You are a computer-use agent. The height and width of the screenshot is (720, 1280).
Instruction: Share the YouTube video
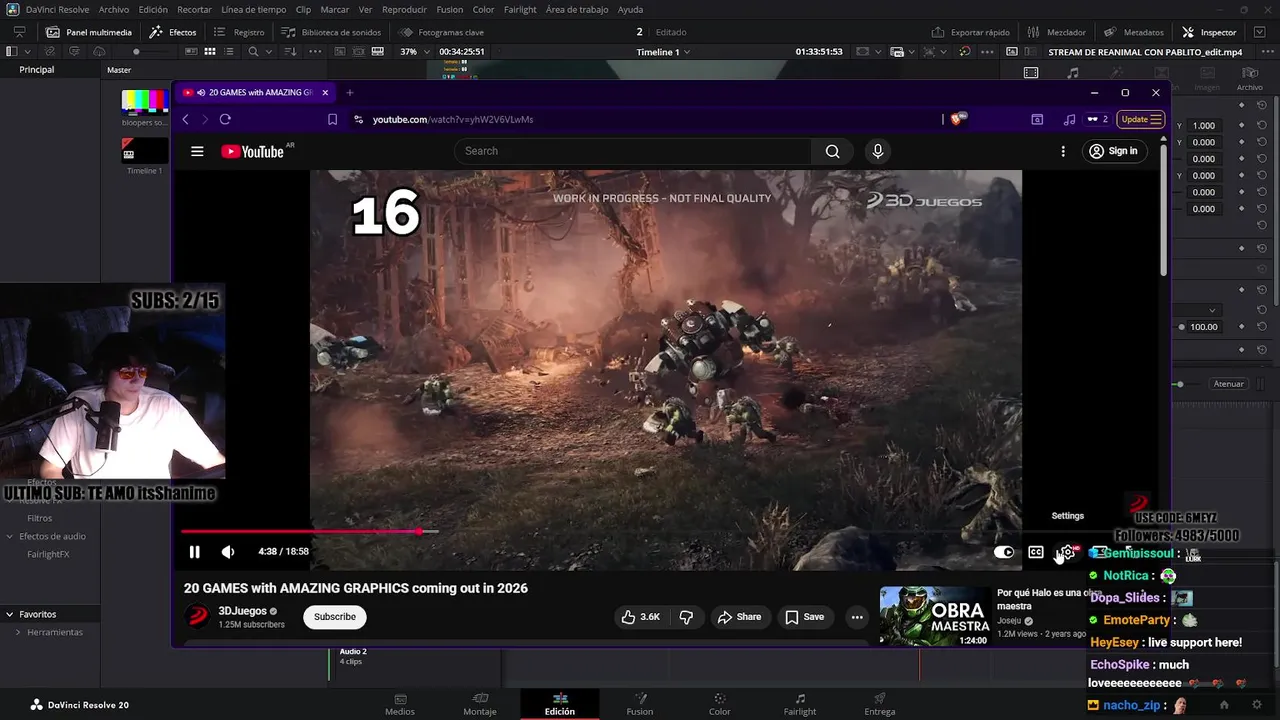click(739, 617)
